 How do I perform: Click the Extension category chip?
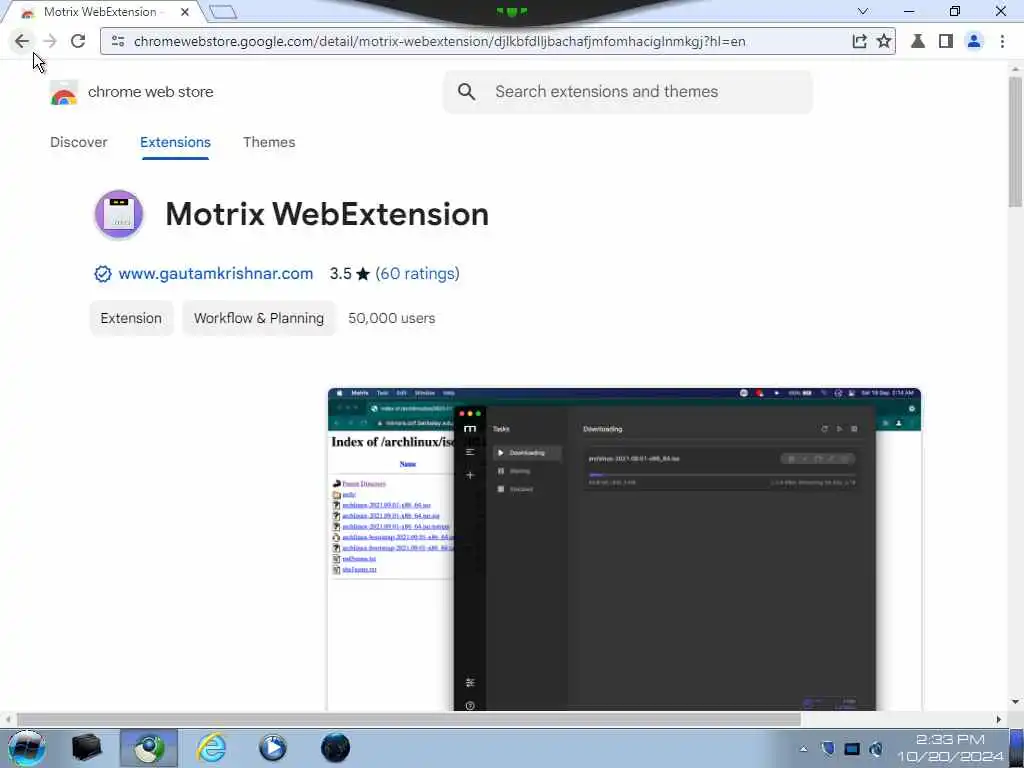click(x=131, y=318)
